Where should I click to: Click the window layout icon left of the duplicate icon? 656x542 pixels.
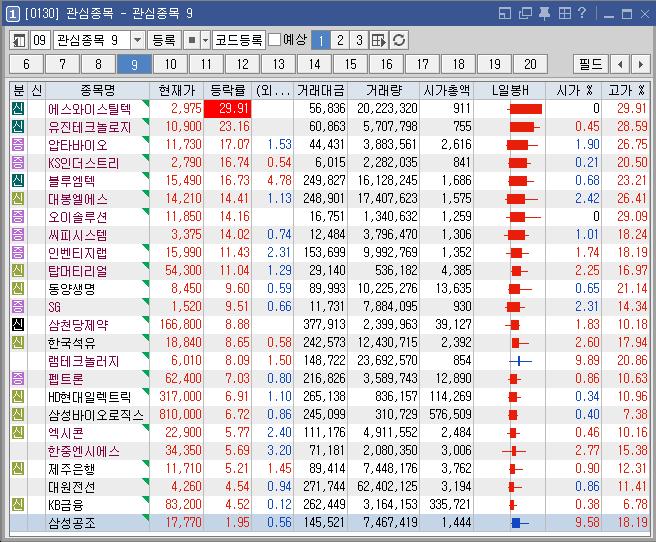pos(505,13)
